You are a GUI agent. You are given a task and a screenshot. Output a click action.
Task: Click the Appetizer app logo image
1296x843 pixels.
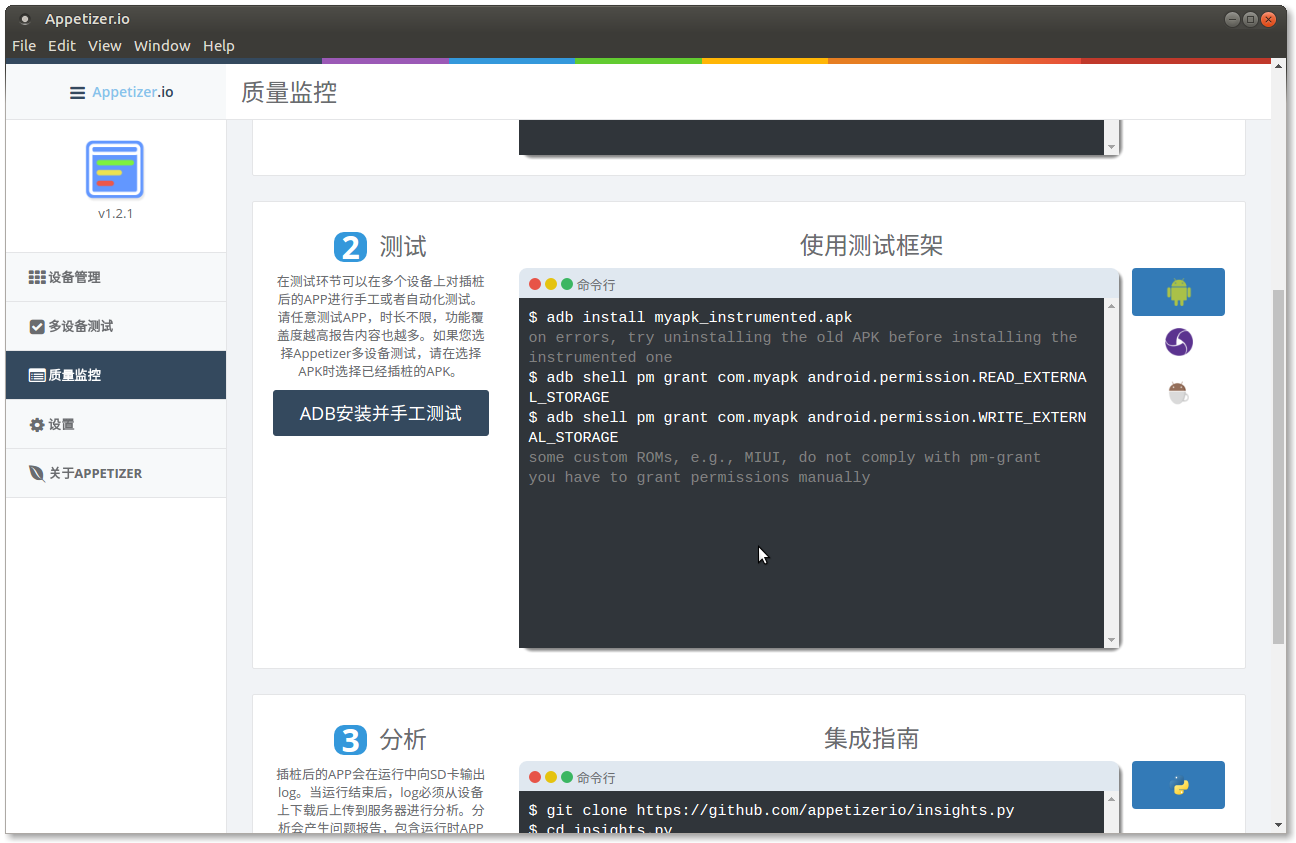tap(115, 169)
